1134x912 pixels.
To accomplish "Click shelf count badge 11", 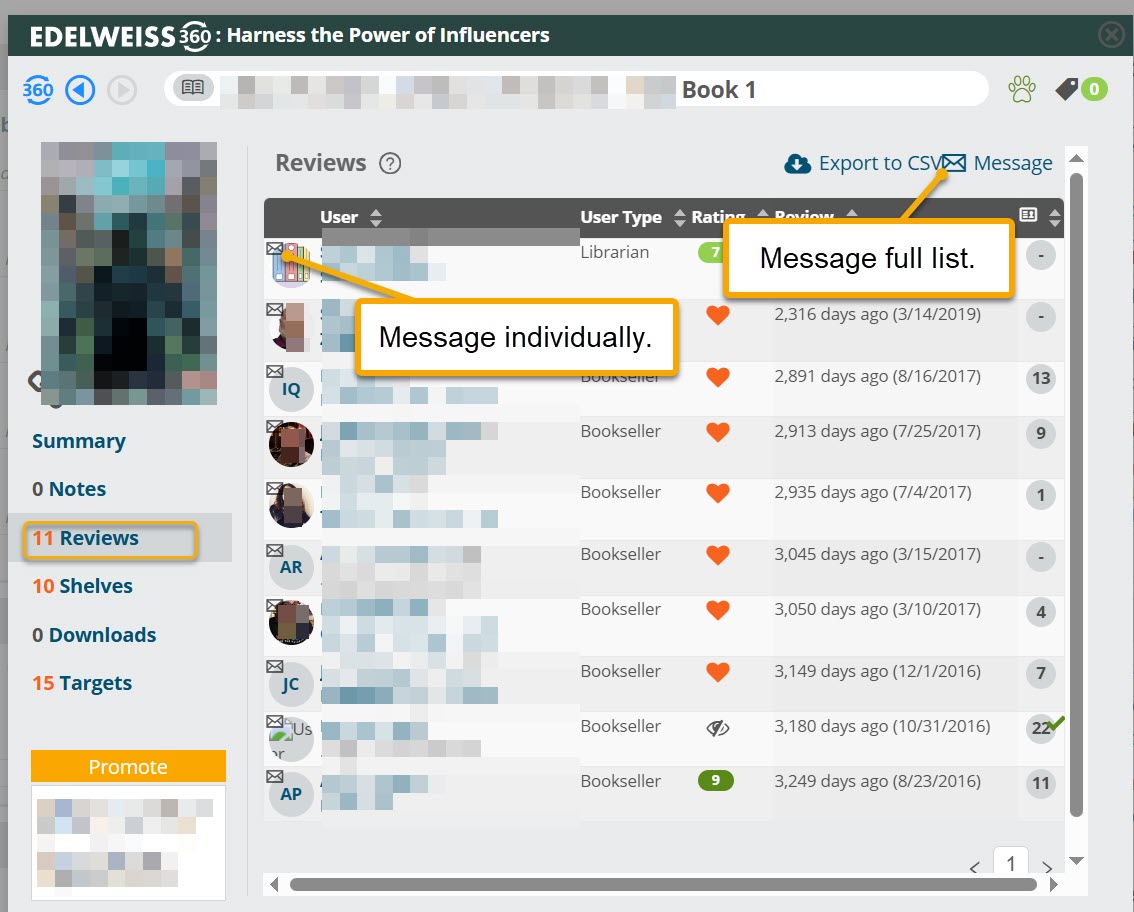I will (1041, 783).
